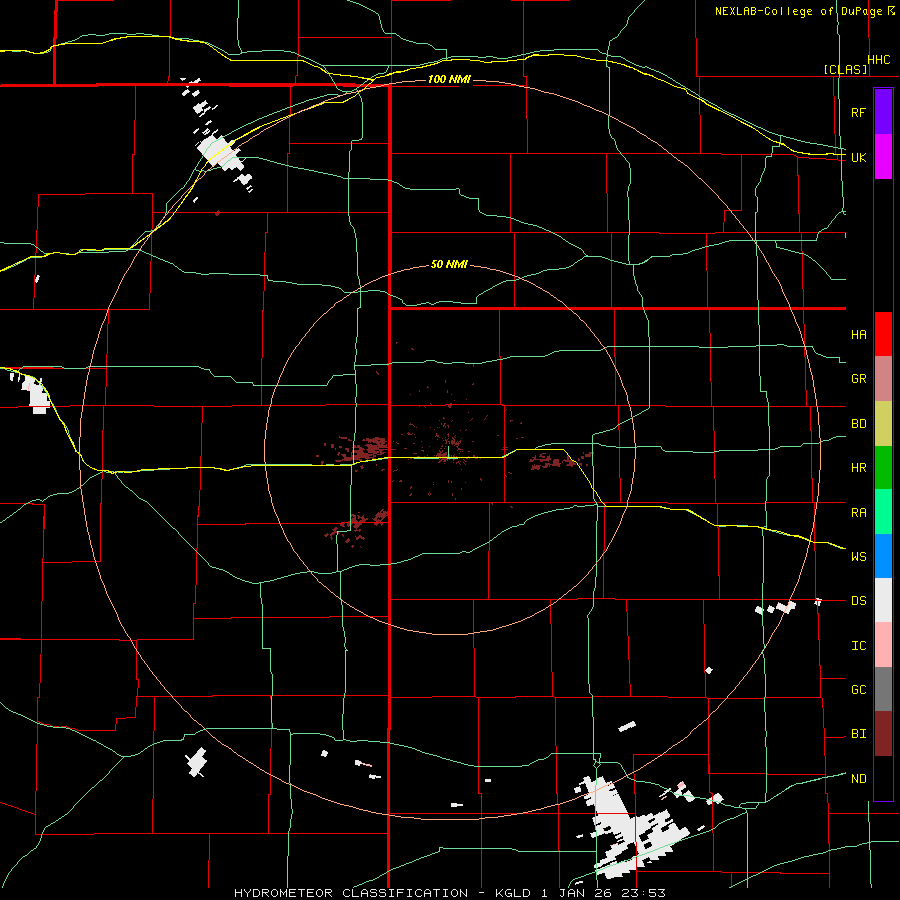Click the 100 NMI range ring label
900x900 pixels.
(x=449, y=79)
